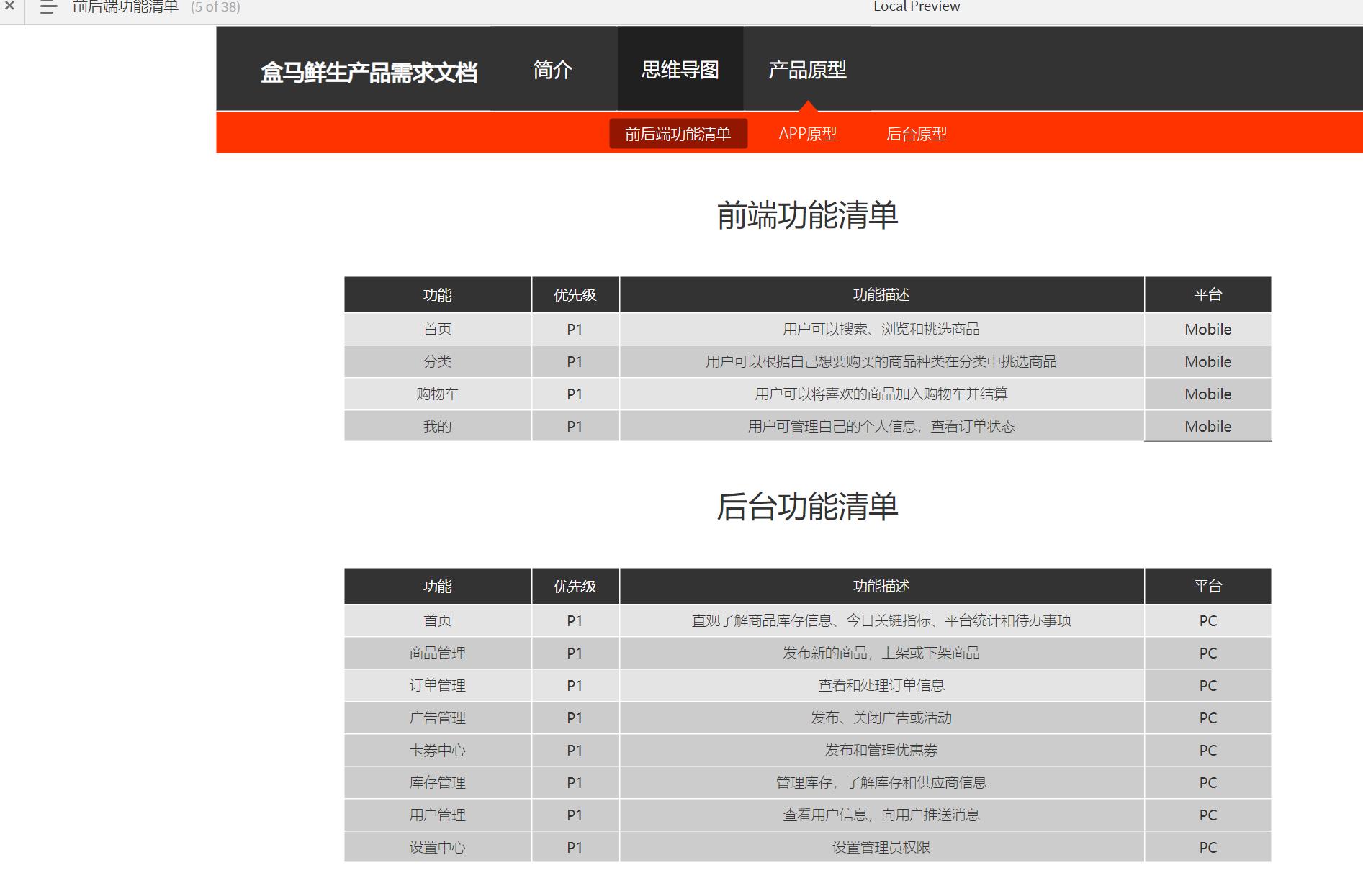Click 用户可以搜索、浏览和挑选商品 description

(881, 330)
